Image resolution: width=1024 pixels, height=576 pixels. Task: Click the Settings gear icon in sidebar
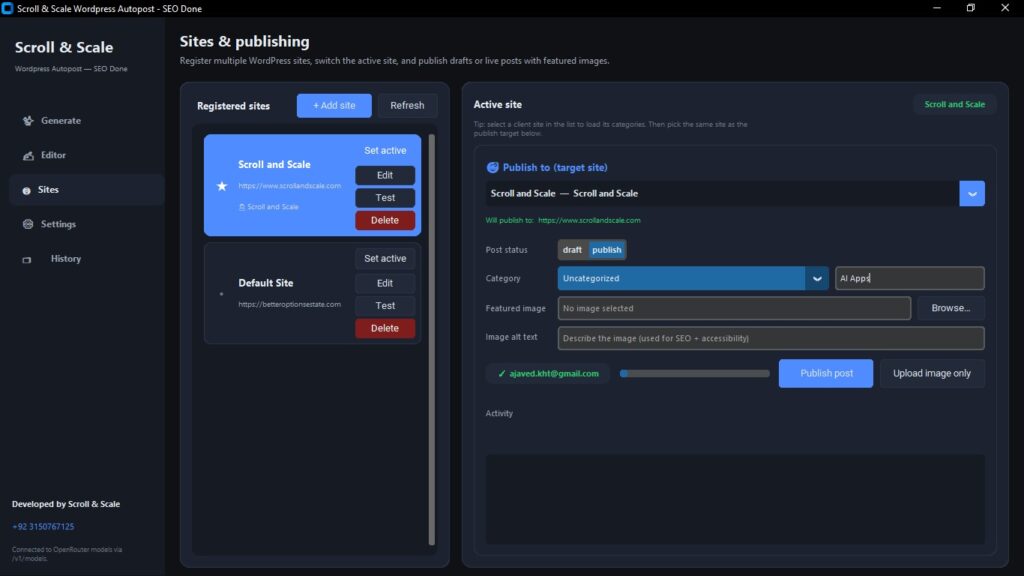[28, 224]
